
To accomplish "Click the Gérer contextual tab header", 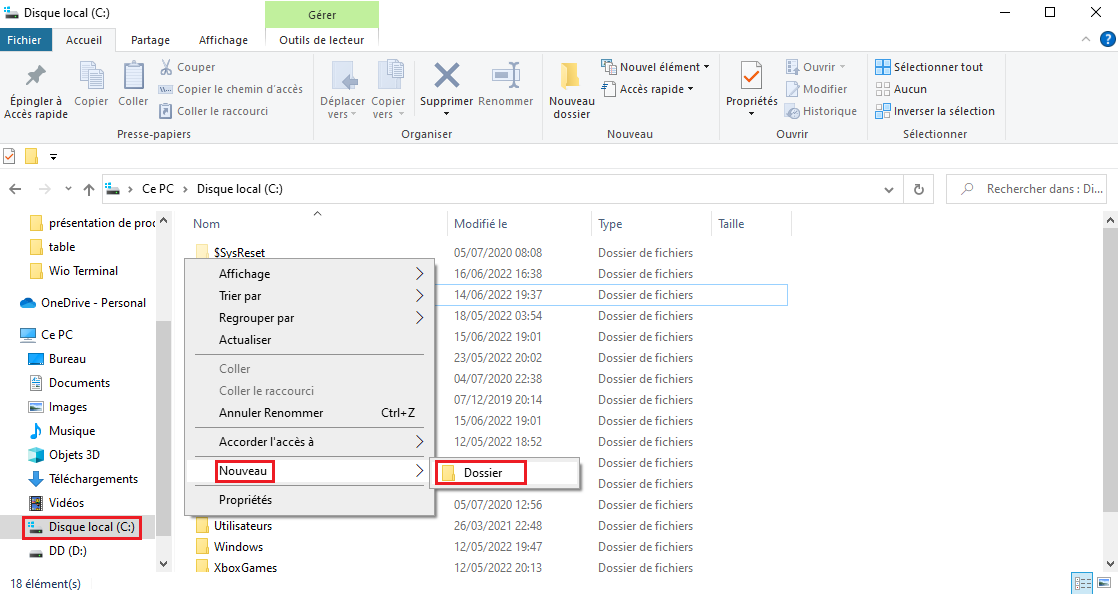I will (322, 14).
